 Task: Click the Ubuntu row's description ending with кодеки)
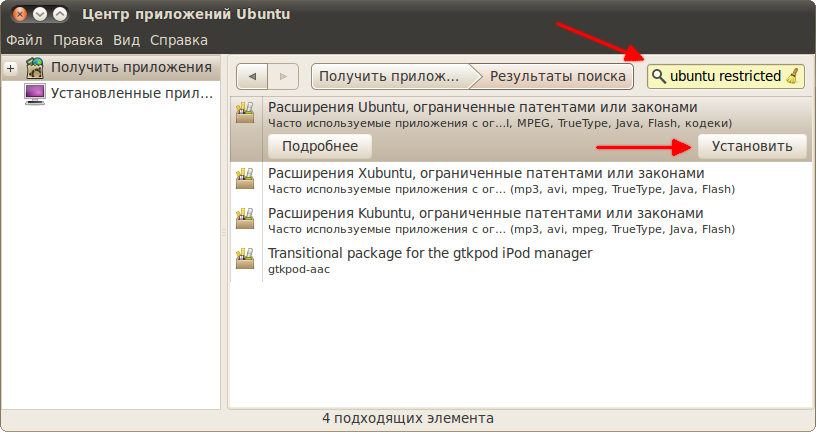tap(500, 123)
